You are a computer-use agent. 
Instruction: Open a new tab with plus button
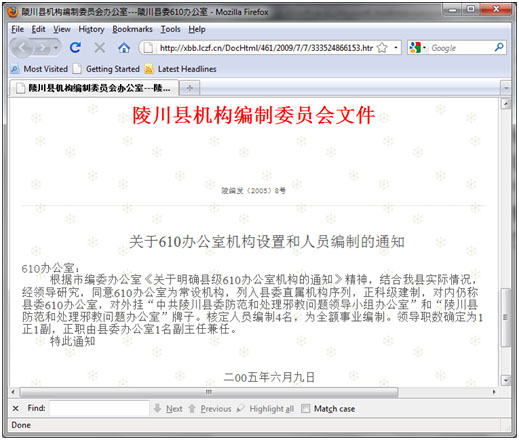190,88
